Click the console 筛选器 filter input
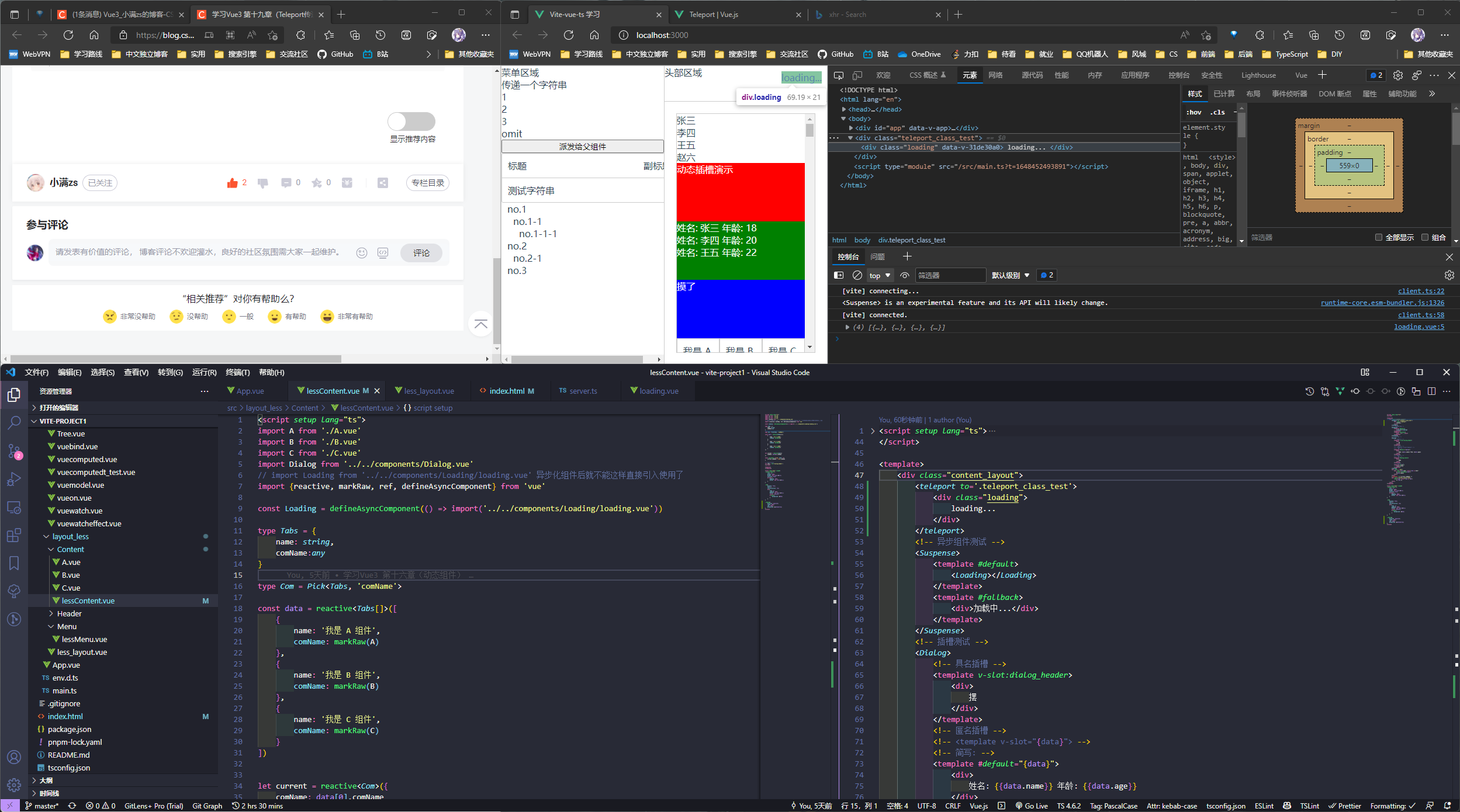The height and width of the screenshot is (812, 1460). 950,275
